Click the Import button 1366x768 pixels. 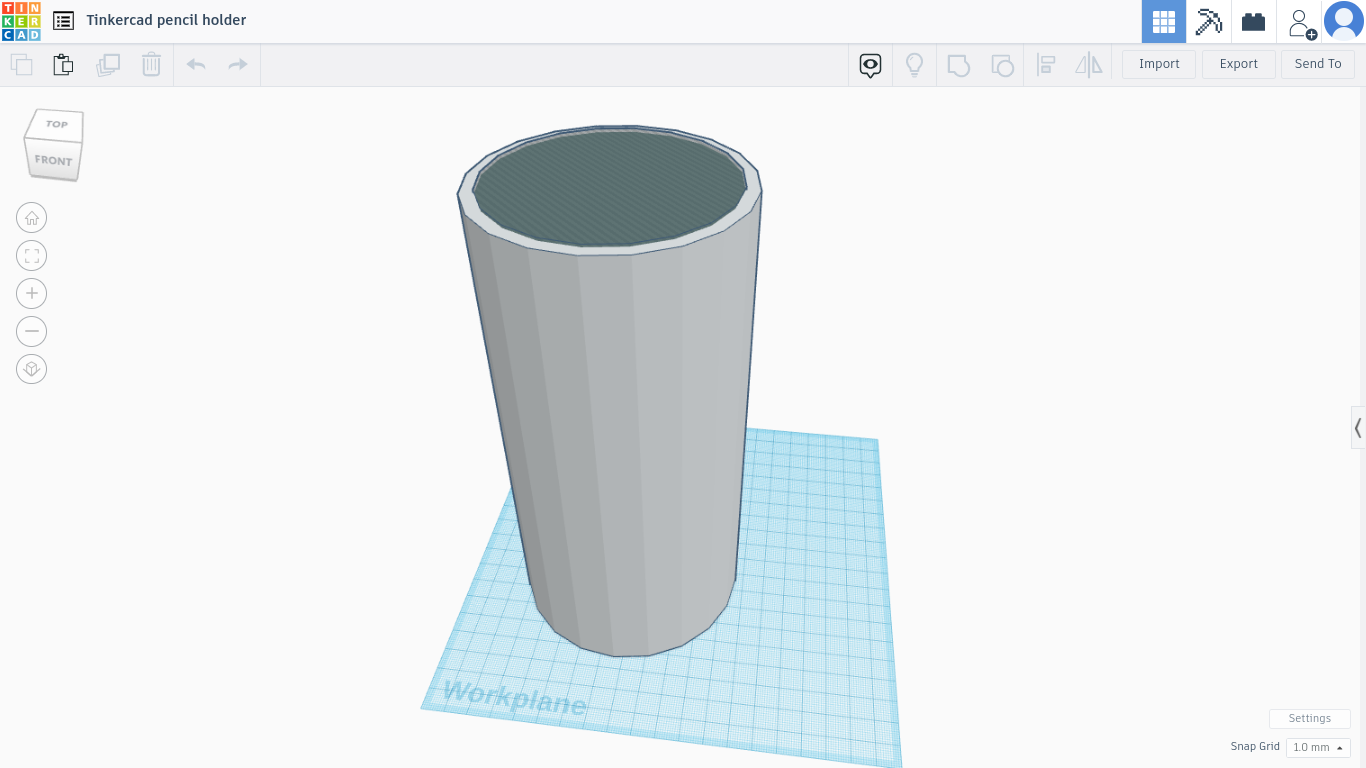1159,64
